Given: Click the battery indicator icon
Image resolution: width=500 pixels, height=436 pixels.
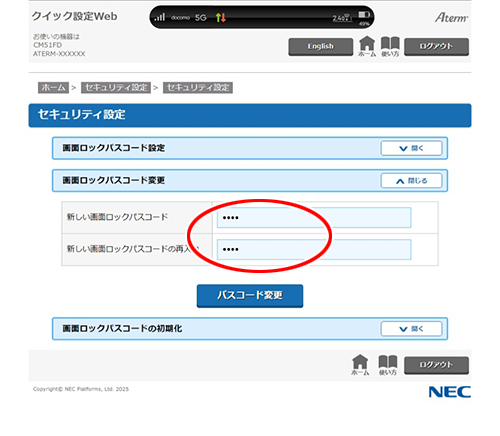Looking at the screenshot, I should click(x=364, y=15).
